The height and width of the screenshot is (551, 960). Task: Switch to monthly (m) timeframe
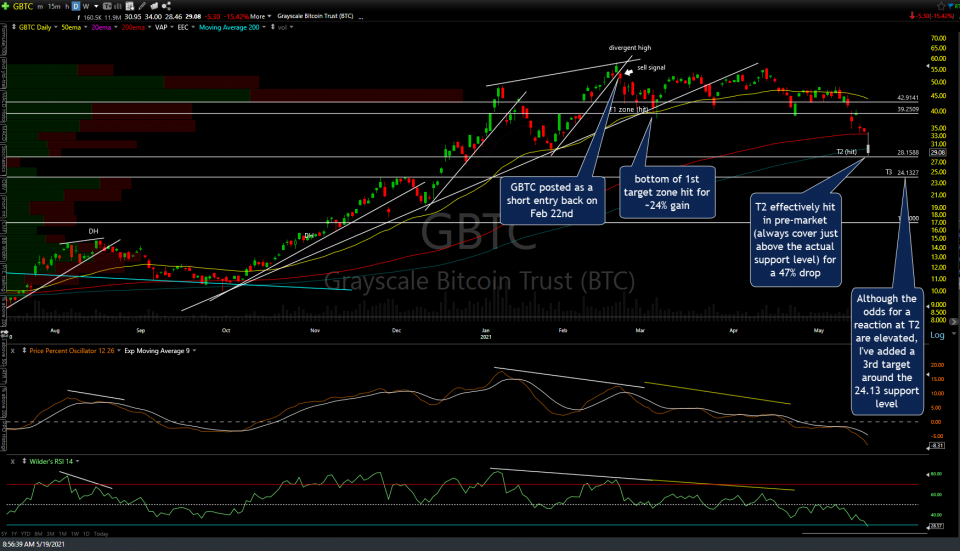click(x=40, y=6)
